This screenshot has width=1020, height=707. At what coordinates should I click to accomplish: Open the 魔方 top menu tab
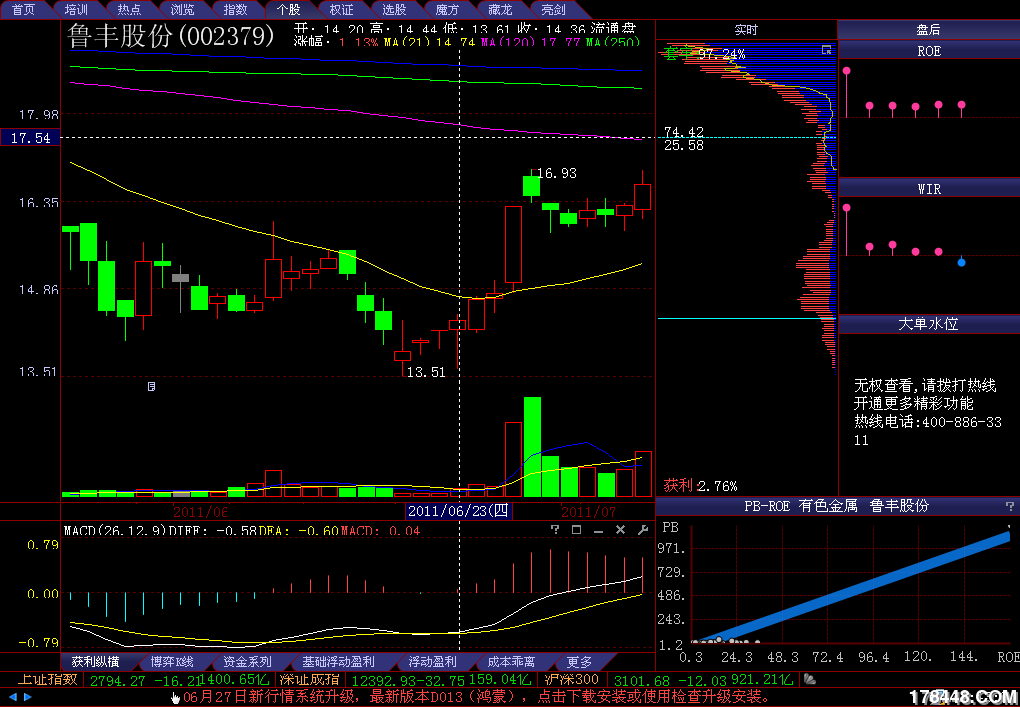pyautogui.click(x=447, y=9)
